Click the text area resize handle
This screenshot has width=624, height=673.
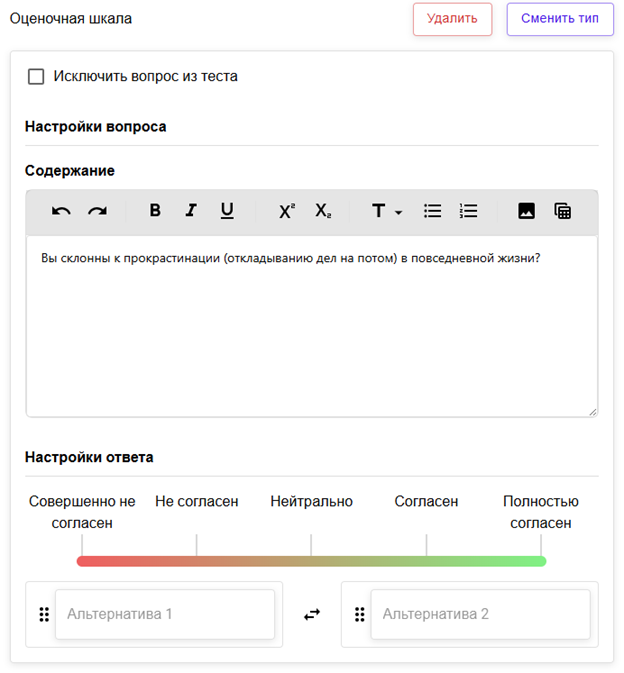[x=593, y=412]
